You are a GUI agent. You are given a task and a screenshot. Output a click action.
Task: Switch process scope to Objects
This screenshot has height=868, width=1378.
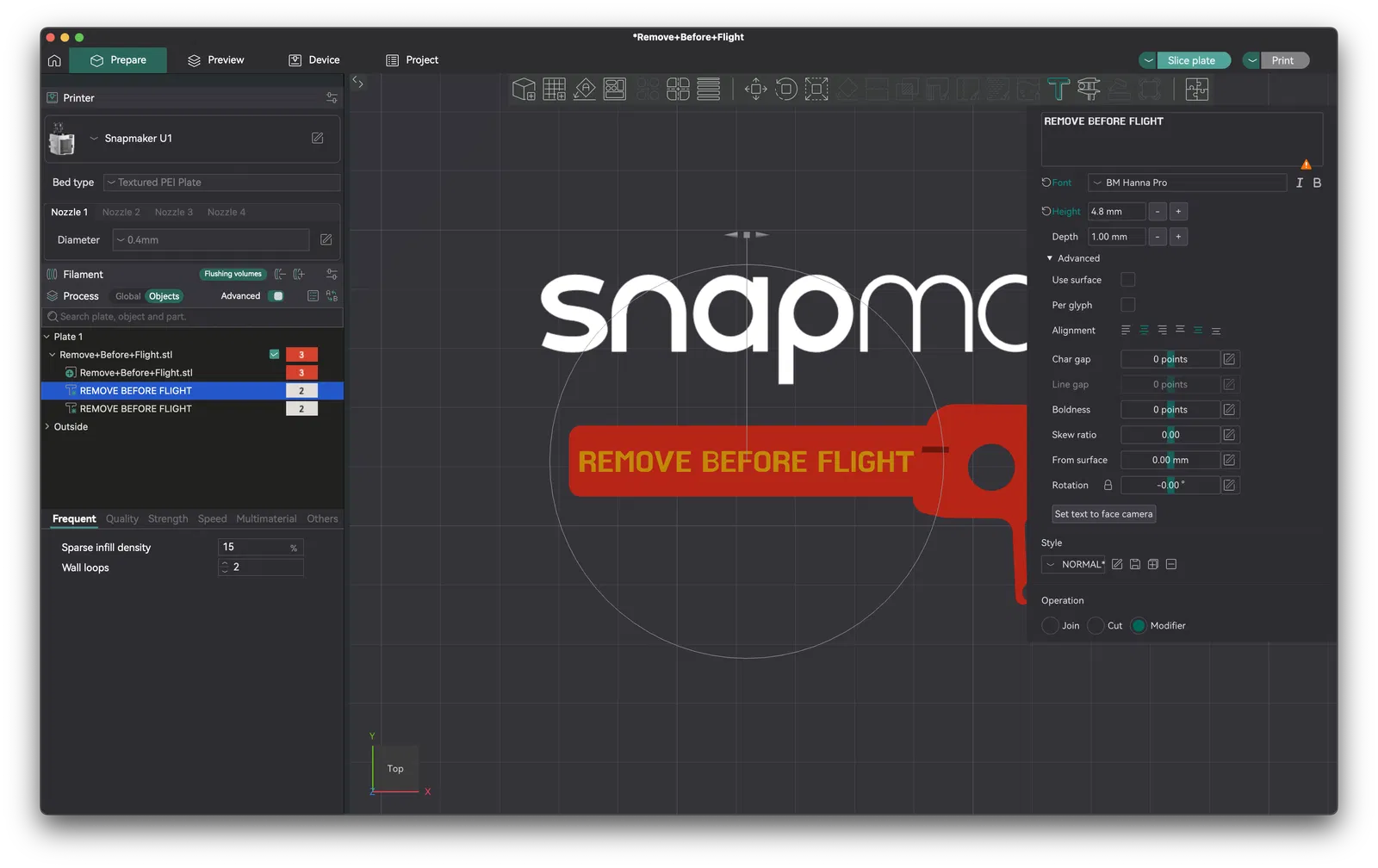tap(164, 296)
